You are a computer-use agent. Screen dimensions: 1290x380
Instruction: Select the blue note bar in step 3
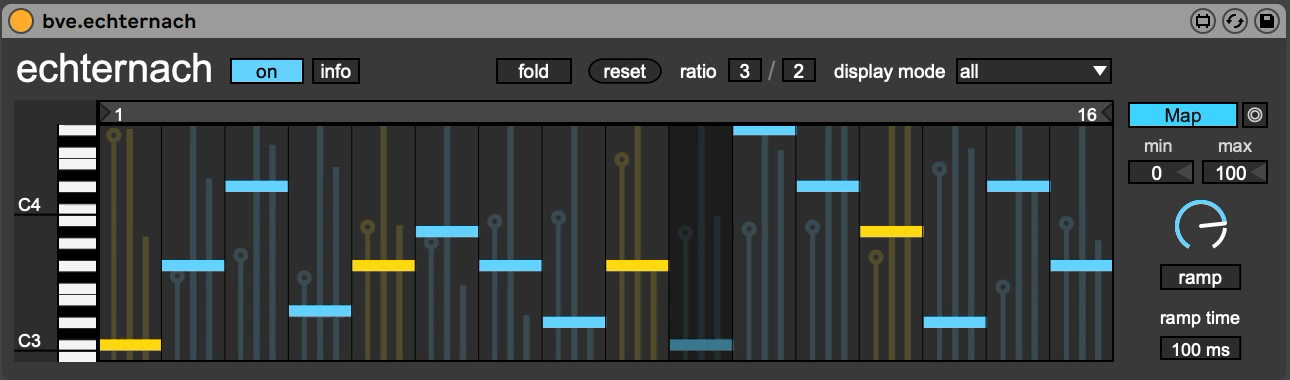pyautogui.click(x=257, y=186)
